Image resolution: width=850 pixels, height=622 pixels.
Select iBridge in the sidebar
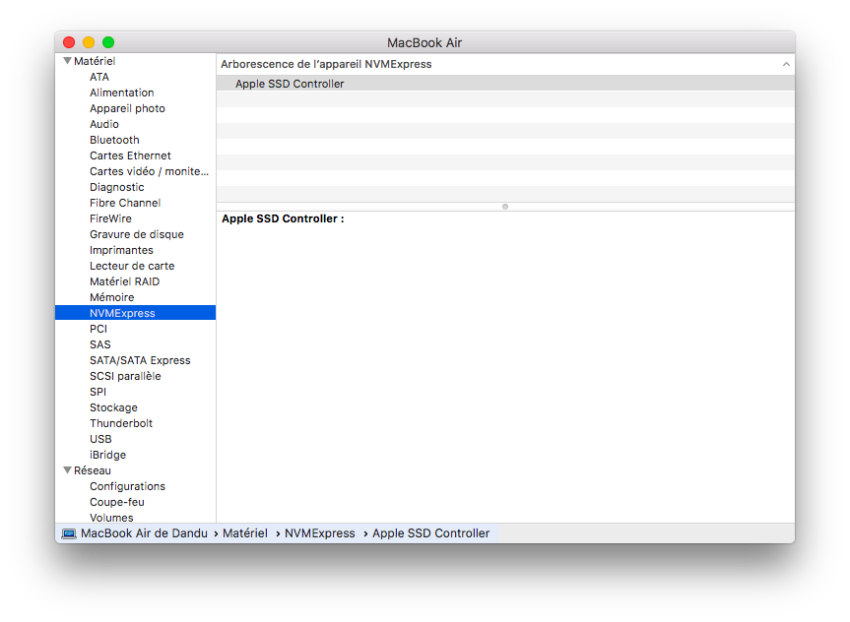coord(108,454)
